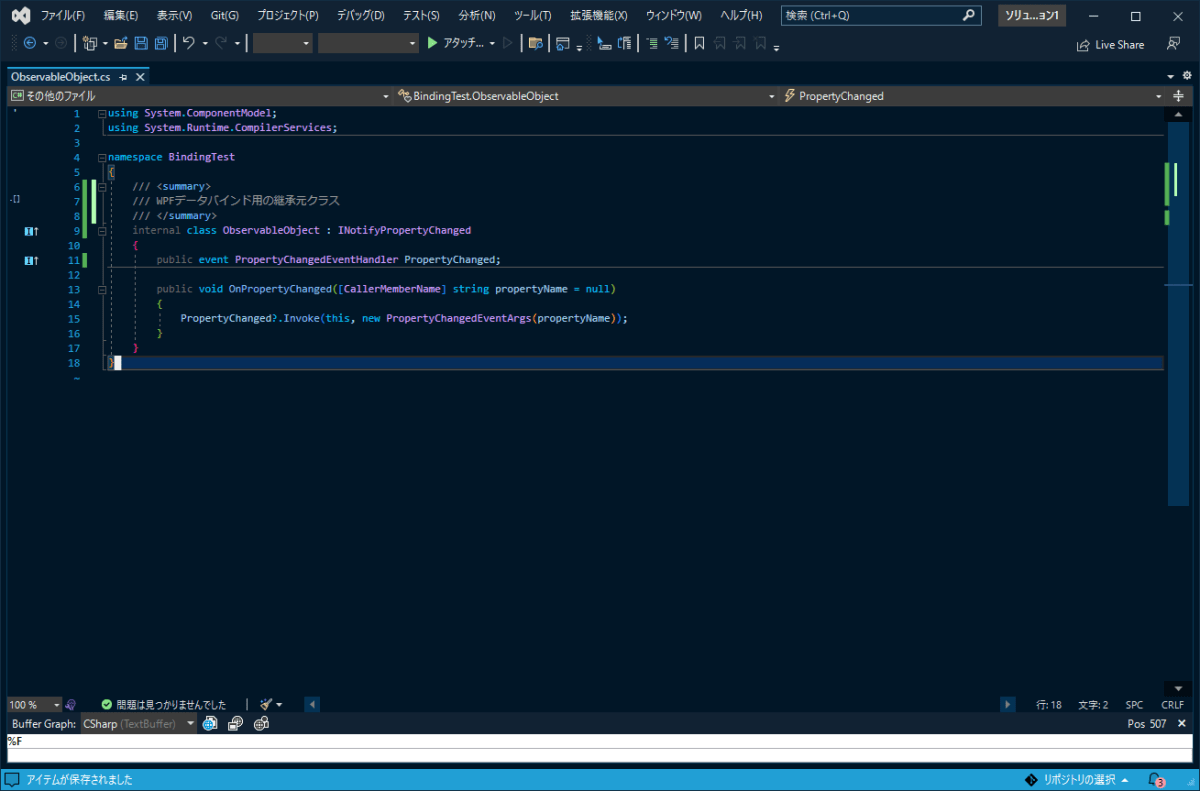Toggle CRLF line ending indicator
Image resolution: width=1200 pixels, height=791 pixels.
[1172, 705]
